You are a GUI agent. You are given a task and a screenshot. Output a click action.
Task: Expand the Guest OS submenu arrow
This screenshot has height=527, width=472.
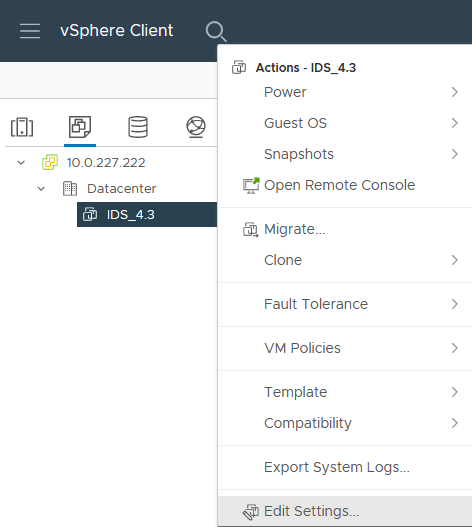pyautogui.click(x=455, y=123)
